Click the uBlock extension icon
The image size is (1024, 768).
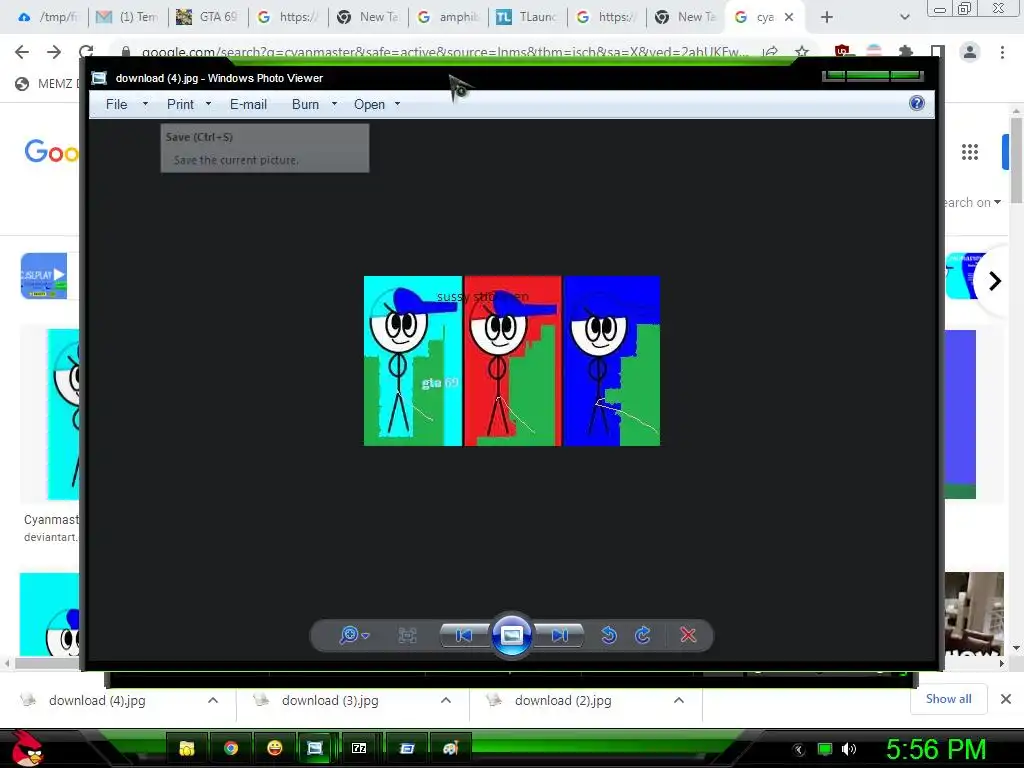pyautogui.click(x=842, y=51)
